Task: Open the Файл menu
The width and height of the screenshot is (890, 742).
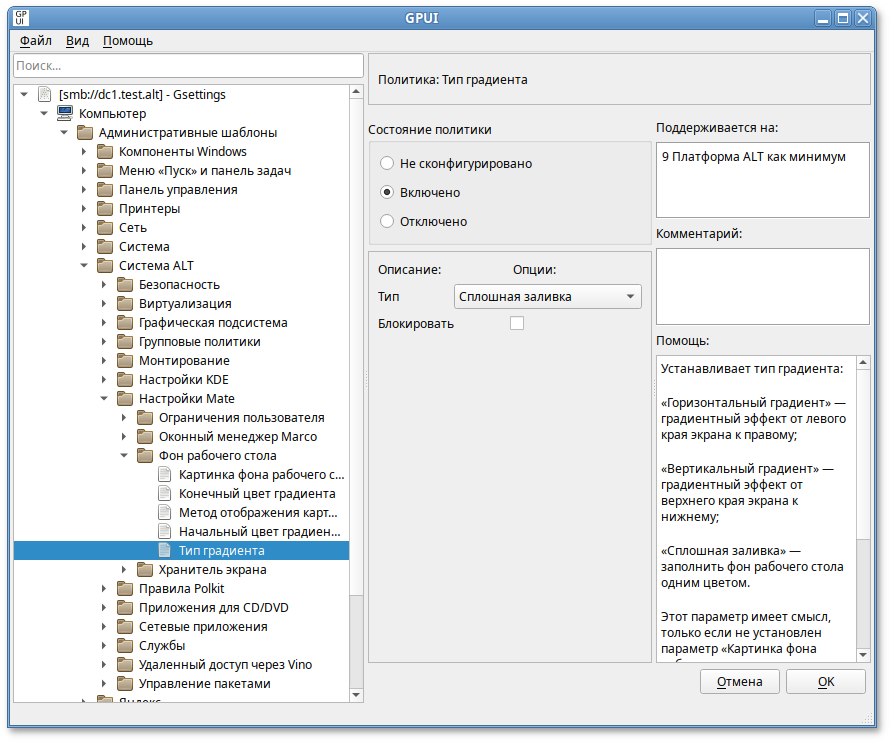Action: pos(35,41)
